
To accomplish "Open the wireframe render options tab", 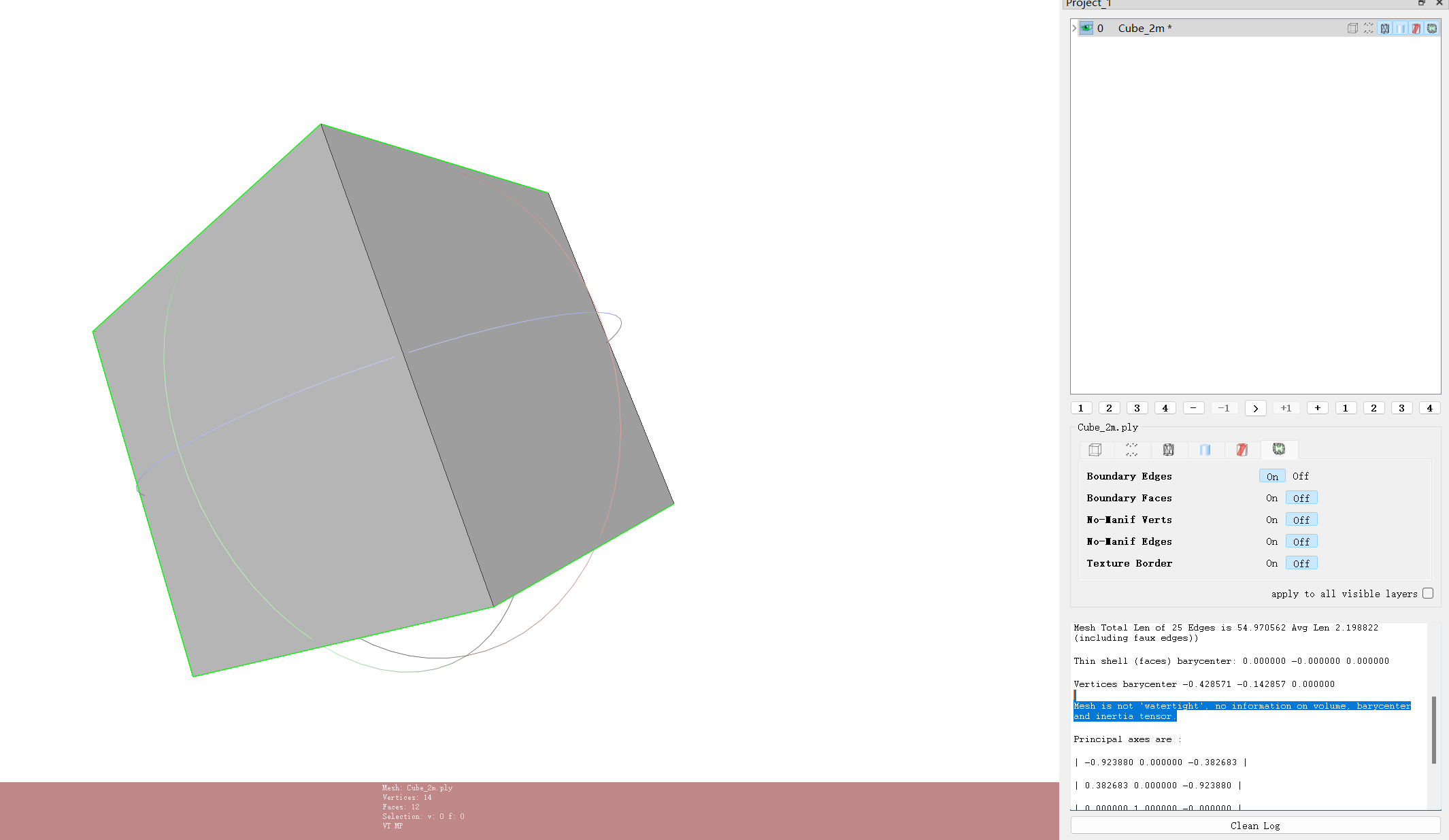I will pyautogui.click(x=1169, y=450).
